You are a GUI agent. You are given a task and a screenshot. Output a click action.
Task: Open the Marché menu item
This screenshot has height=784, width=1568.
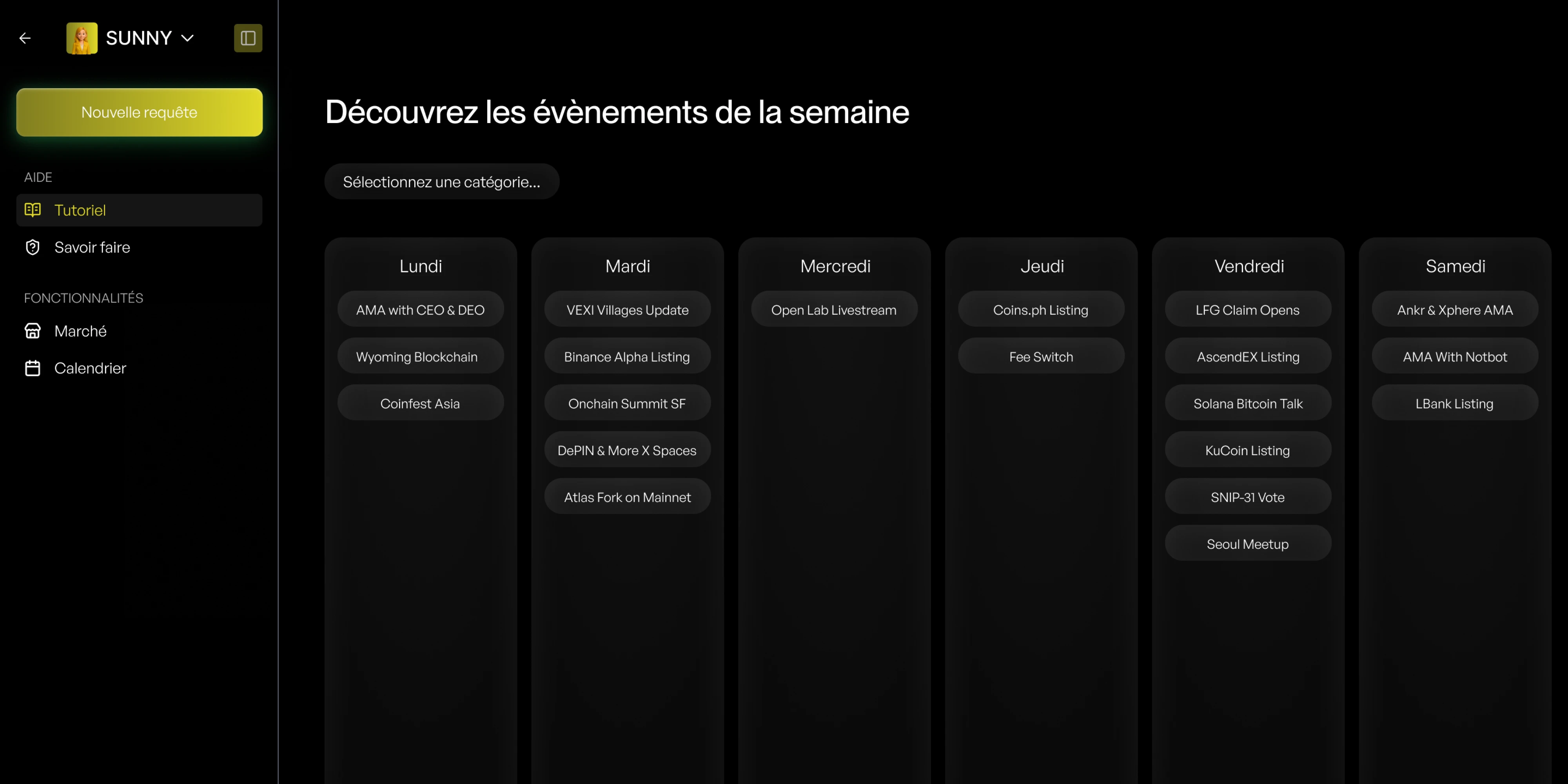pos(140,331)
